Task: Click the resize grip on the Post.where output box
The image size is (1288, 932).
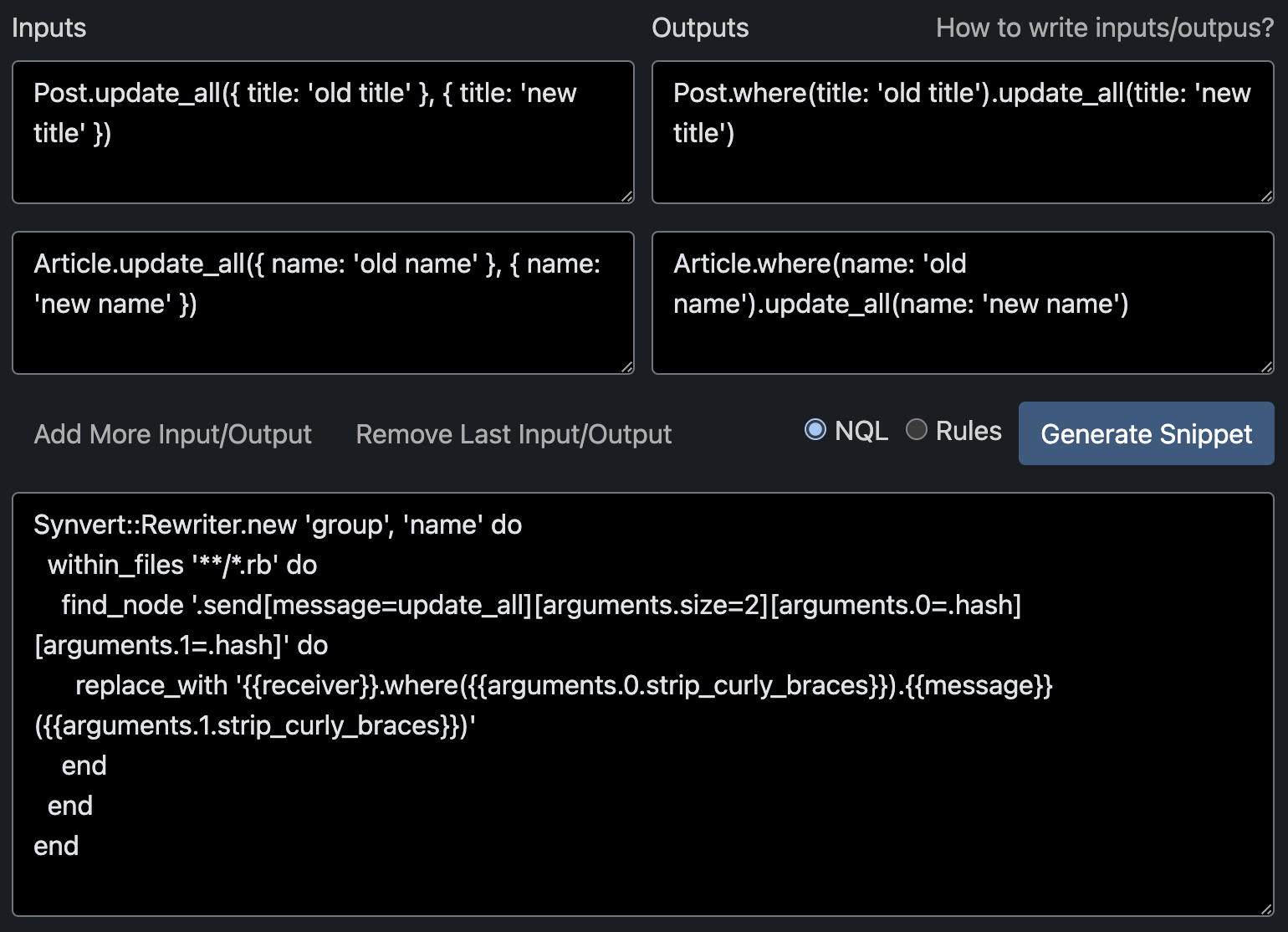Action: [1266, 197]
